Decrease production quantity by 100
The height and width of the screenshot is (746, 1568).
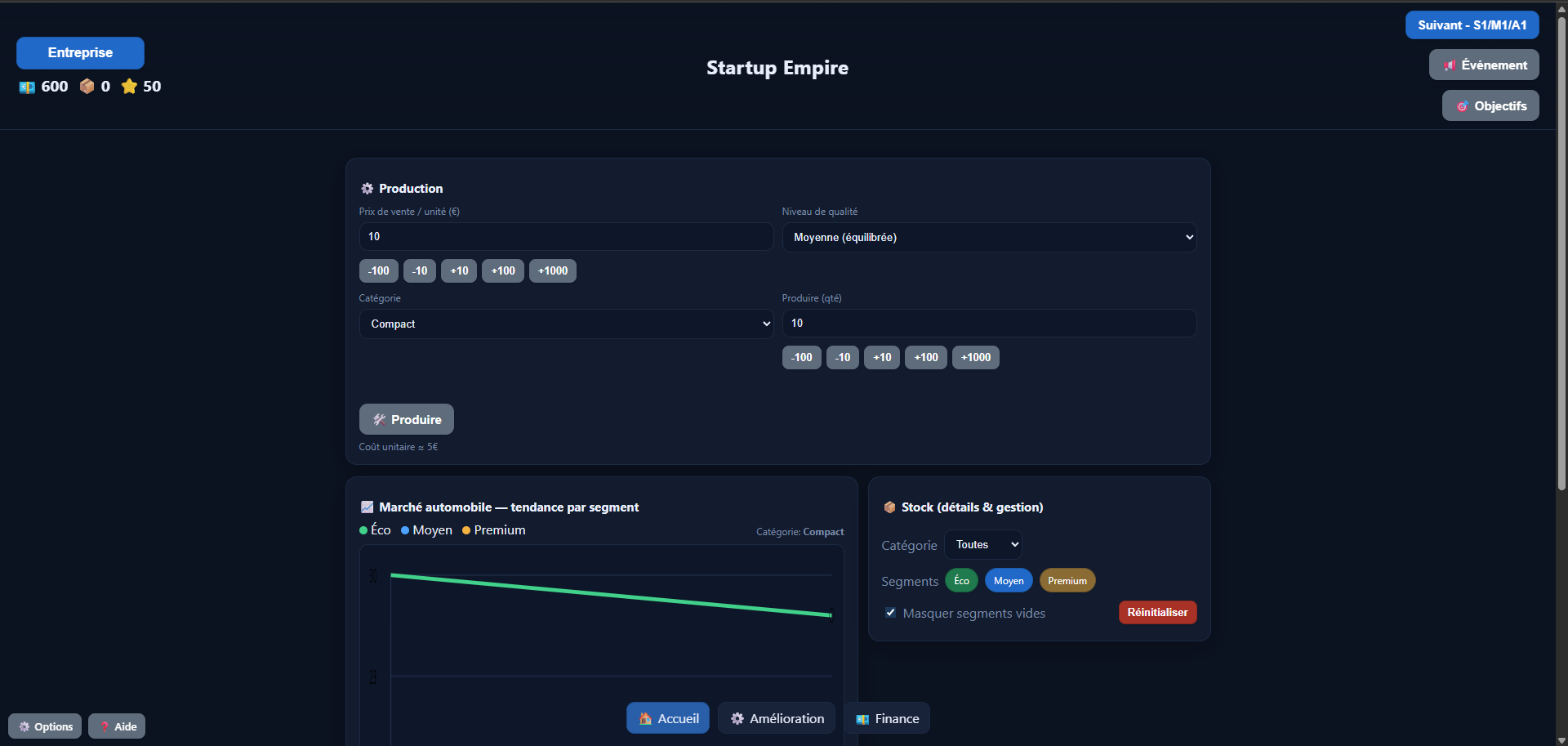[802, 357]
